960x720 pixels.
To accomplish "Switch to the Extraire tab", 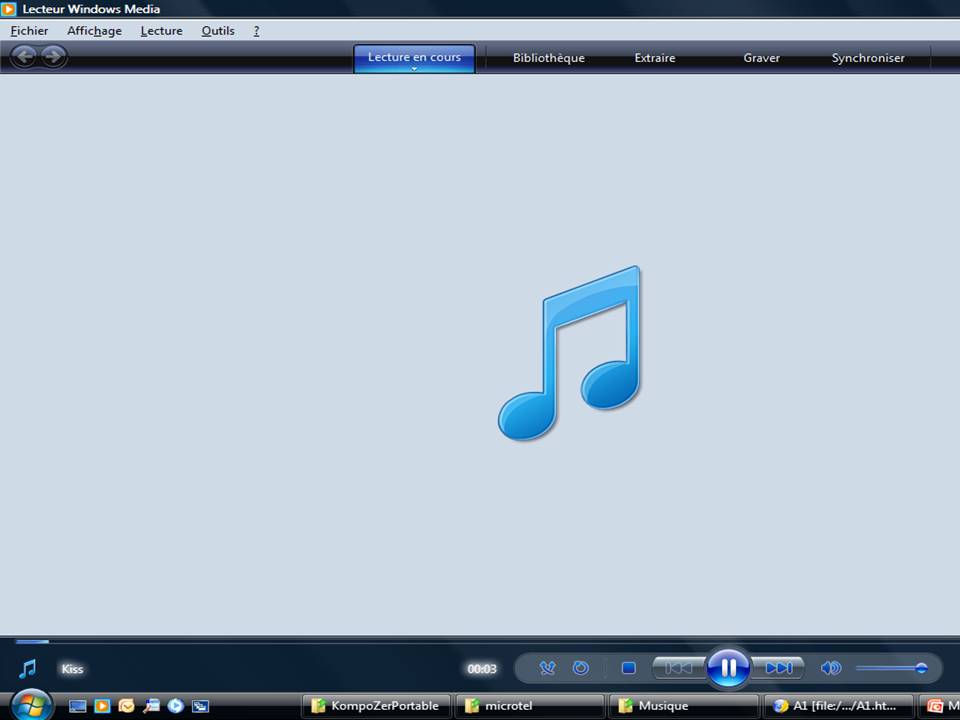I will [654, 58].
